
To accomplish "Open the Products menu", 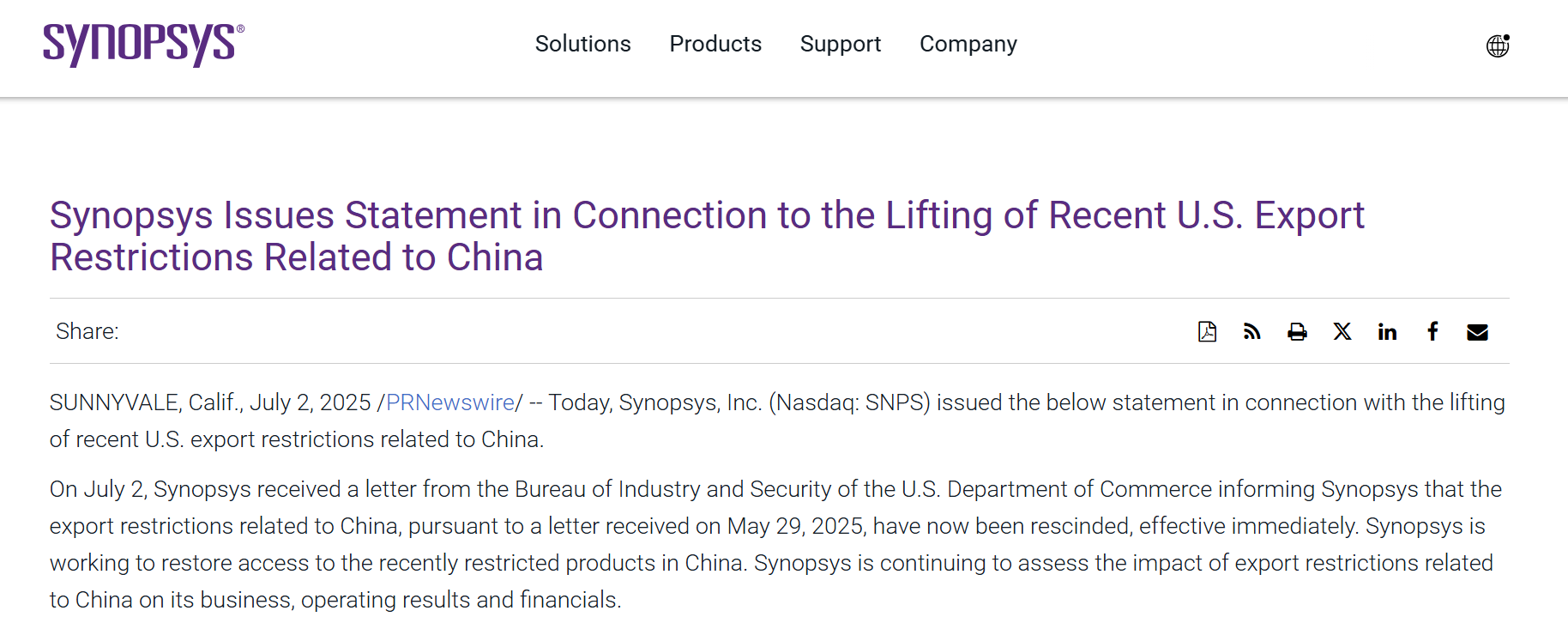I will point(715,44).
